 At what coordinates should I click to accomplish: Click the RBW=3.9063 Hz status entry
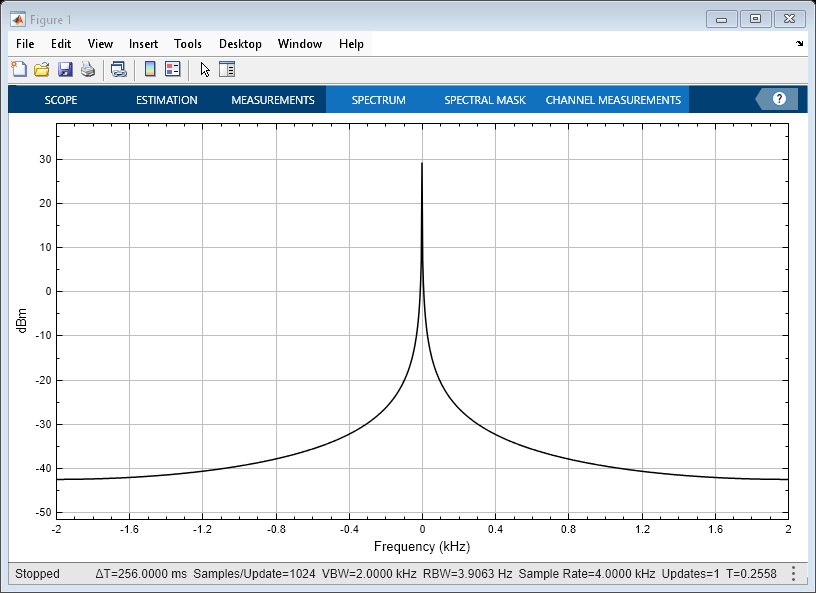pyautogui.click(x=467, y=574)
